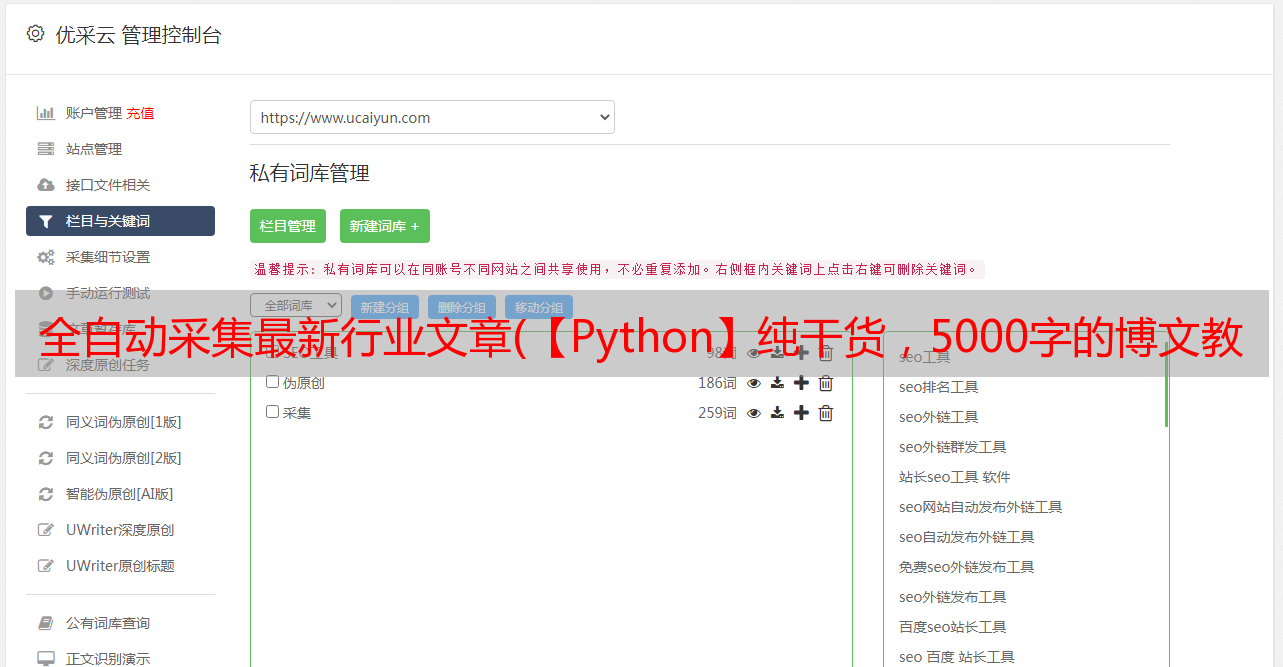This screenshot has width=1283, height=667.
Task: Expand the 全部词库 dropdown
Action: pos(296,305)
